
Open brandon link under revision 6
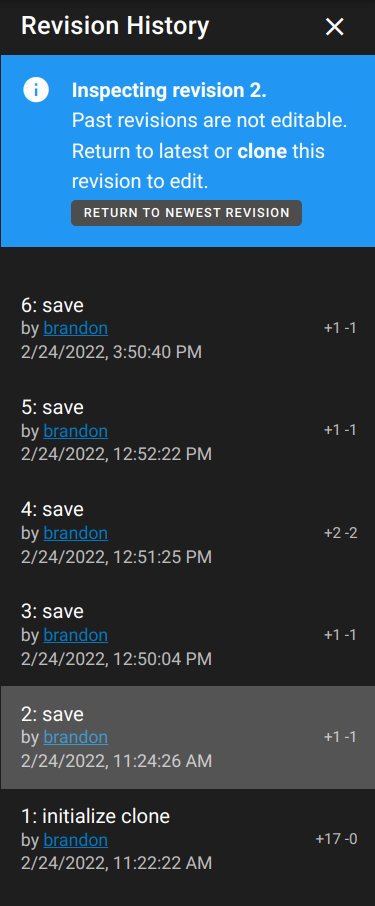click(x=76, y=328)
